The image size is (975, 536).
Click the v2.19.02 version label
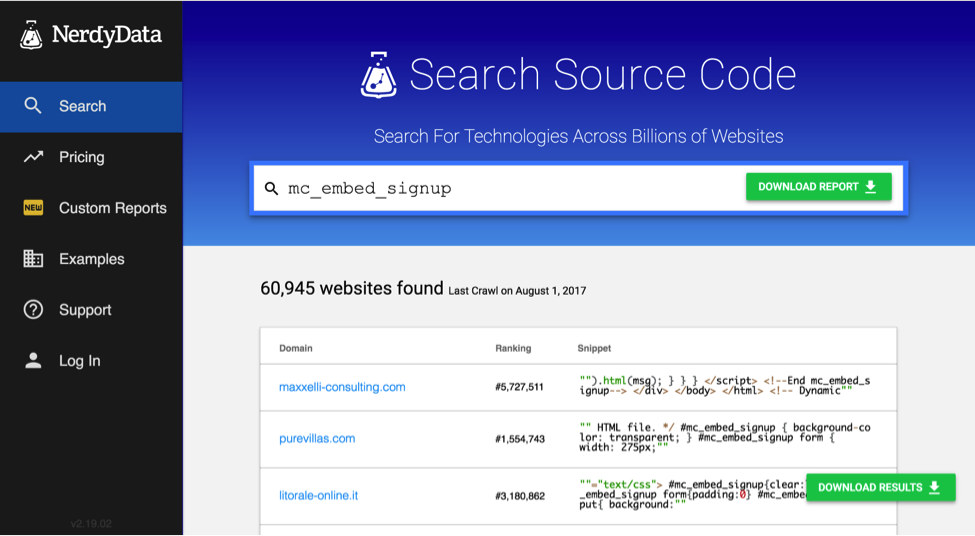[91, 524]
